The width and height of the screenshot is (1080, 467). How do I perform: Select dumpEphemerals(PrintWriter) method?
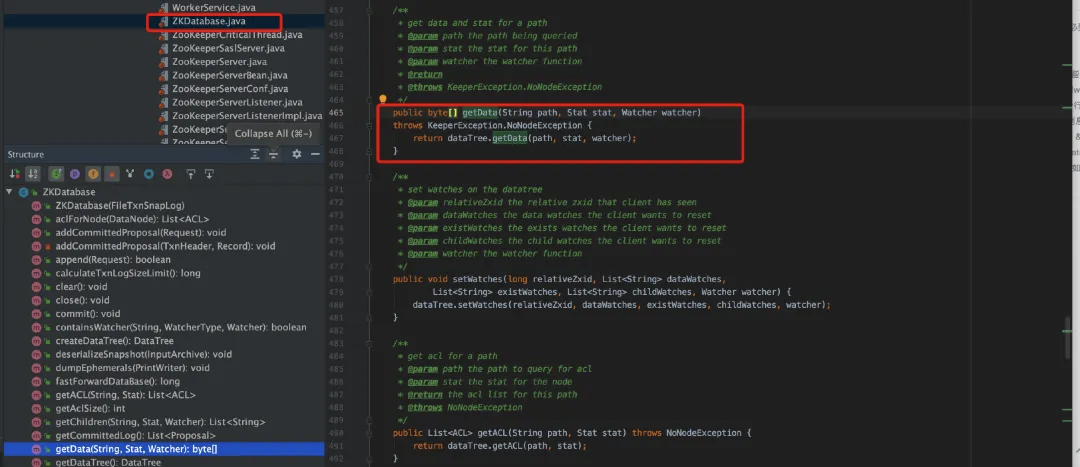(x=132, y=368)
